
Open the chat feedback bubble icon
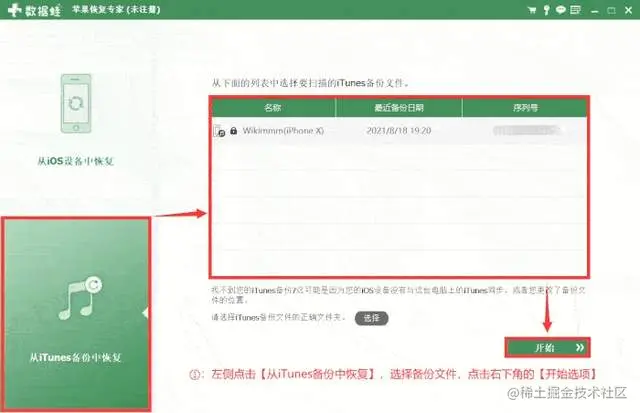(x=561, y=10)
